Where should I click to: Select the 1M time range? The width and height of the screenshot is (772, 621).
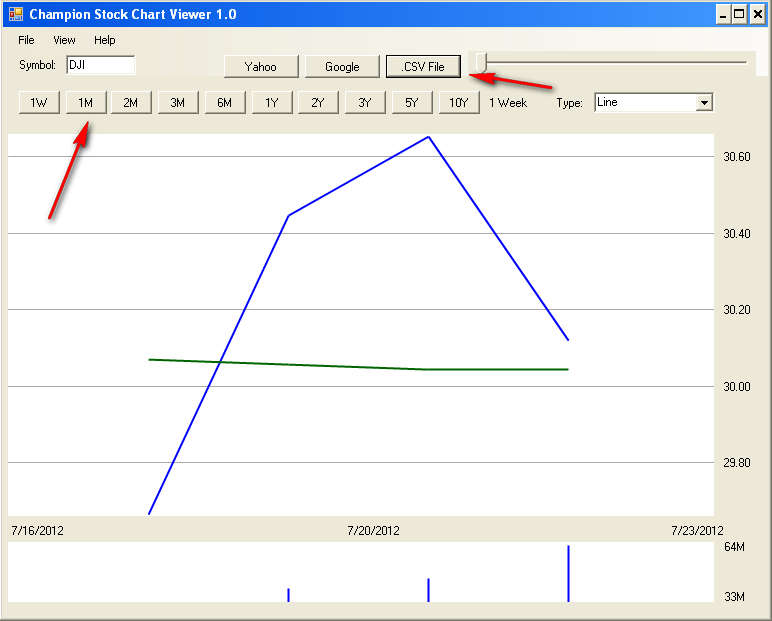coord(86,102)
